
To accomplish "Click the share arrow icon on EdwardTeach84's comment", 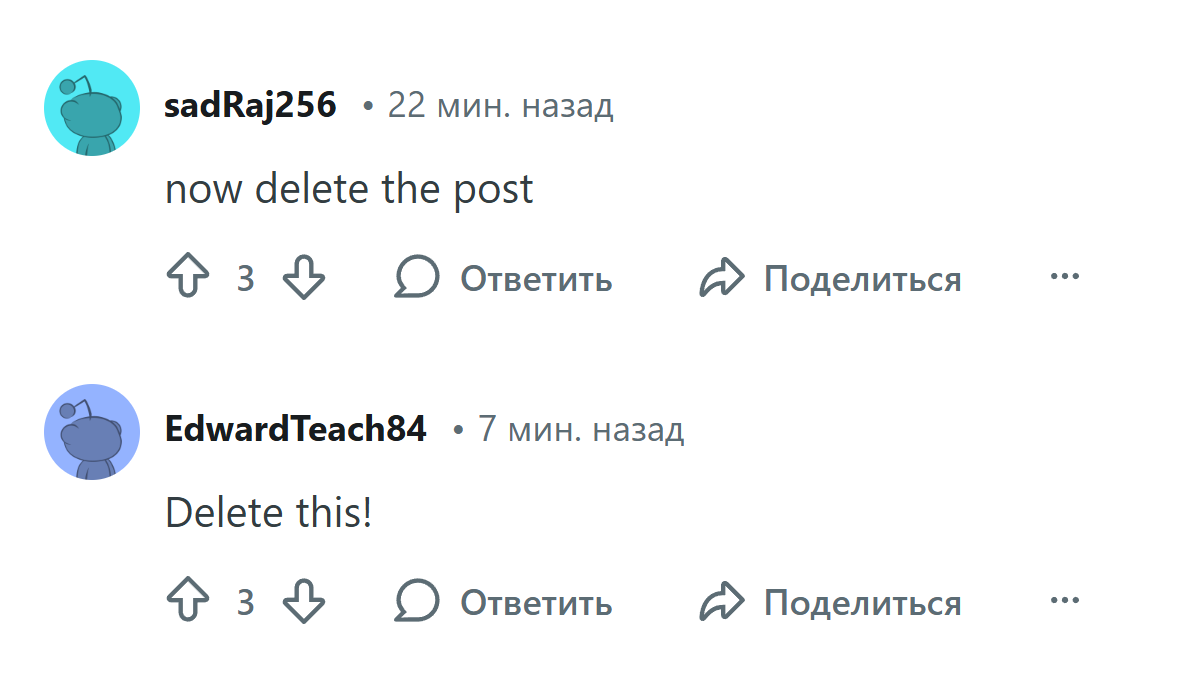I will pos(722,602).
